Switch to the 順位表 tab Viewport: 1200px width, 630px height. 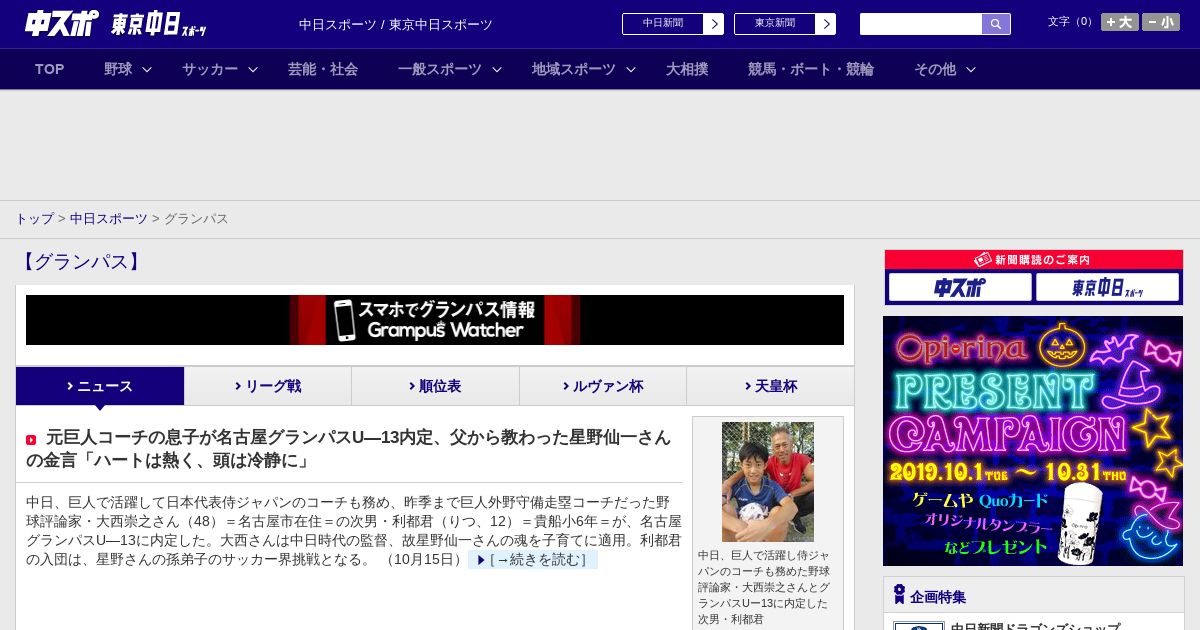pyautogui.click(x=435, y=386)
